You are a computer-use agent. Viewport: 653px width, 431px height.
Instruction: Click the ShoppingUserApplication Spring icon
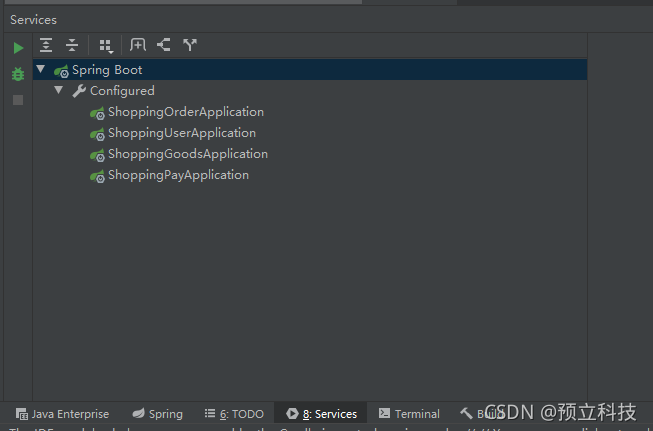(97, 134)
